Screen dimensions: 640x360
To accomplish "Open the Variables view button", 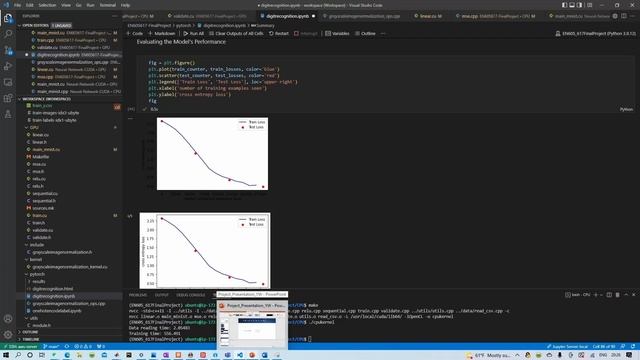I will tap(337, 33).
